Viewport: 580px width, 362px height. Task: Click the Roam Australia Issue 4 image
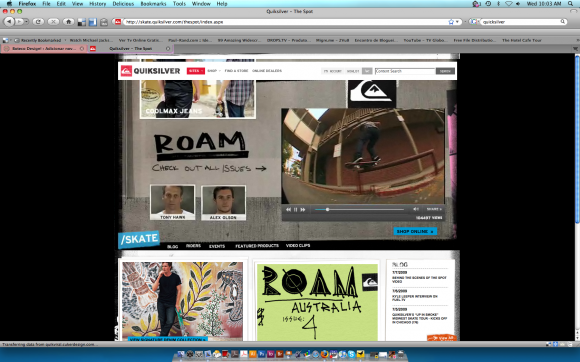[x=317, y=302]
